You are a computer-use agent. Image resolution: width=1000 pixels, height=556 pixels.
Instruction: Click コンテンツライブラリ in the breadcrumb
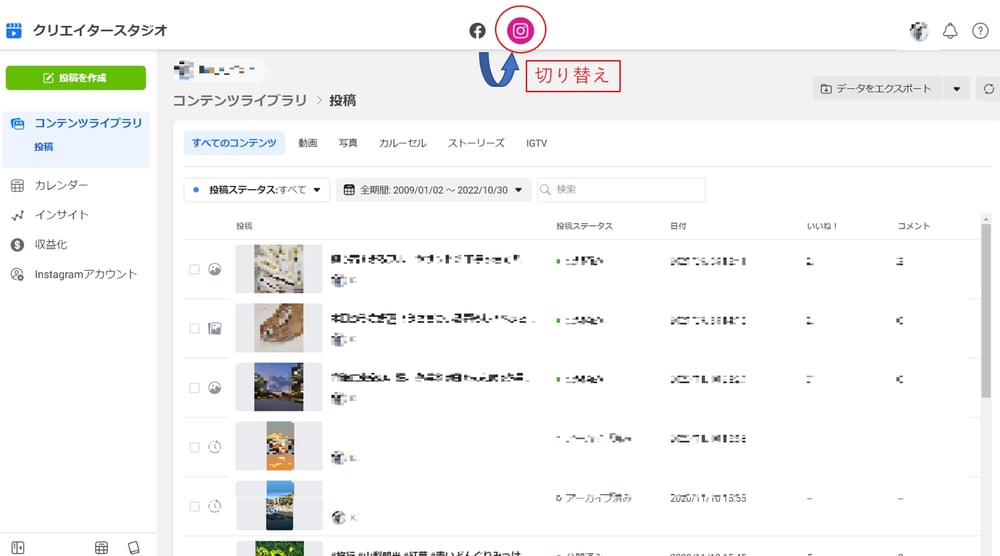(x=240, y=101)
